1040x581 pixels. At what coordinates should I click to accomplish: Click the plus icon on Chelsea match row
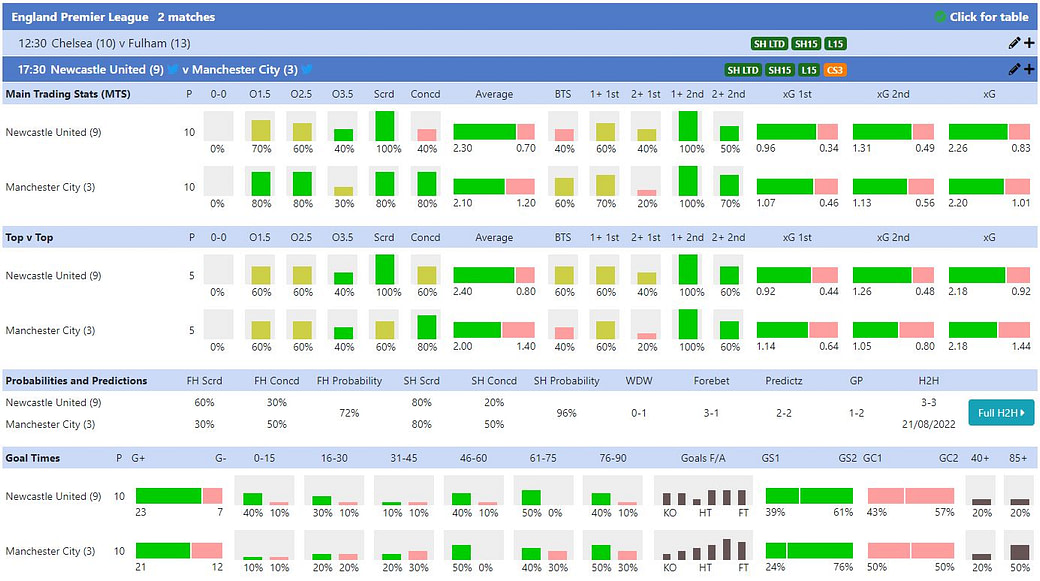click(1030, 43)
